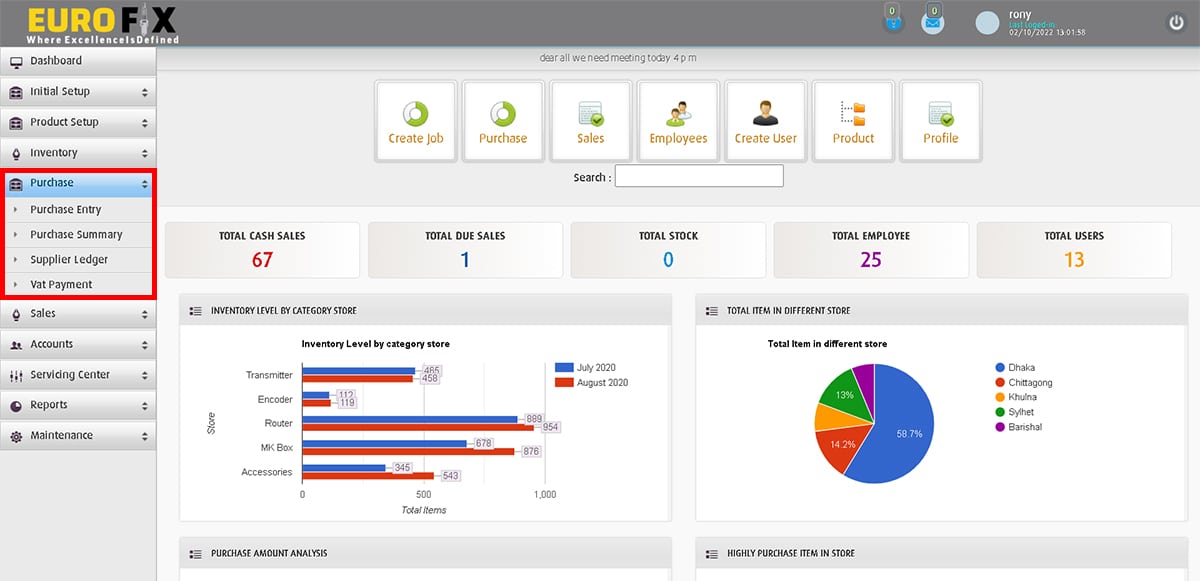Image resolution: width=1200 pixels, height=581 pixels.
Task: Collapse the Purchase sidebar section
Action: [78, 183]
